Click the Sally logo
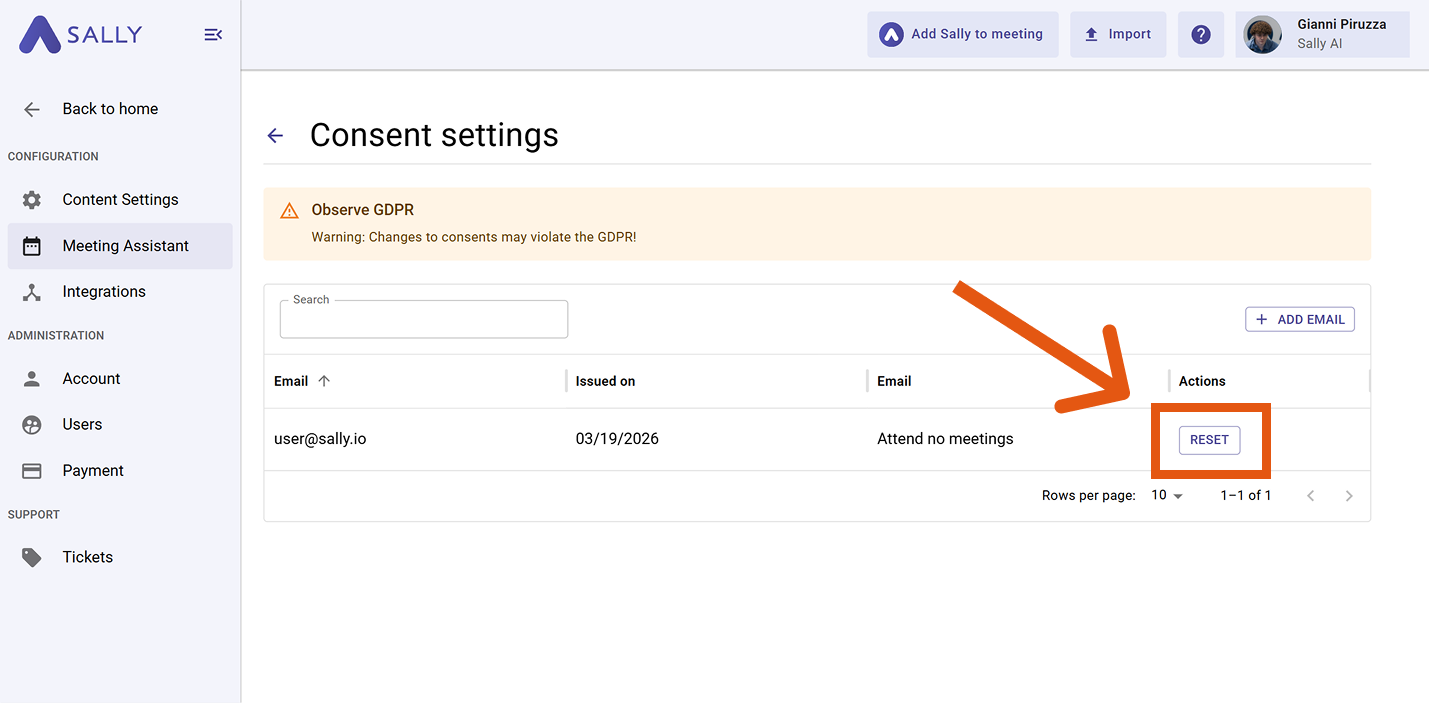The width and height of the screenshot is (1429, 703). 81,35
